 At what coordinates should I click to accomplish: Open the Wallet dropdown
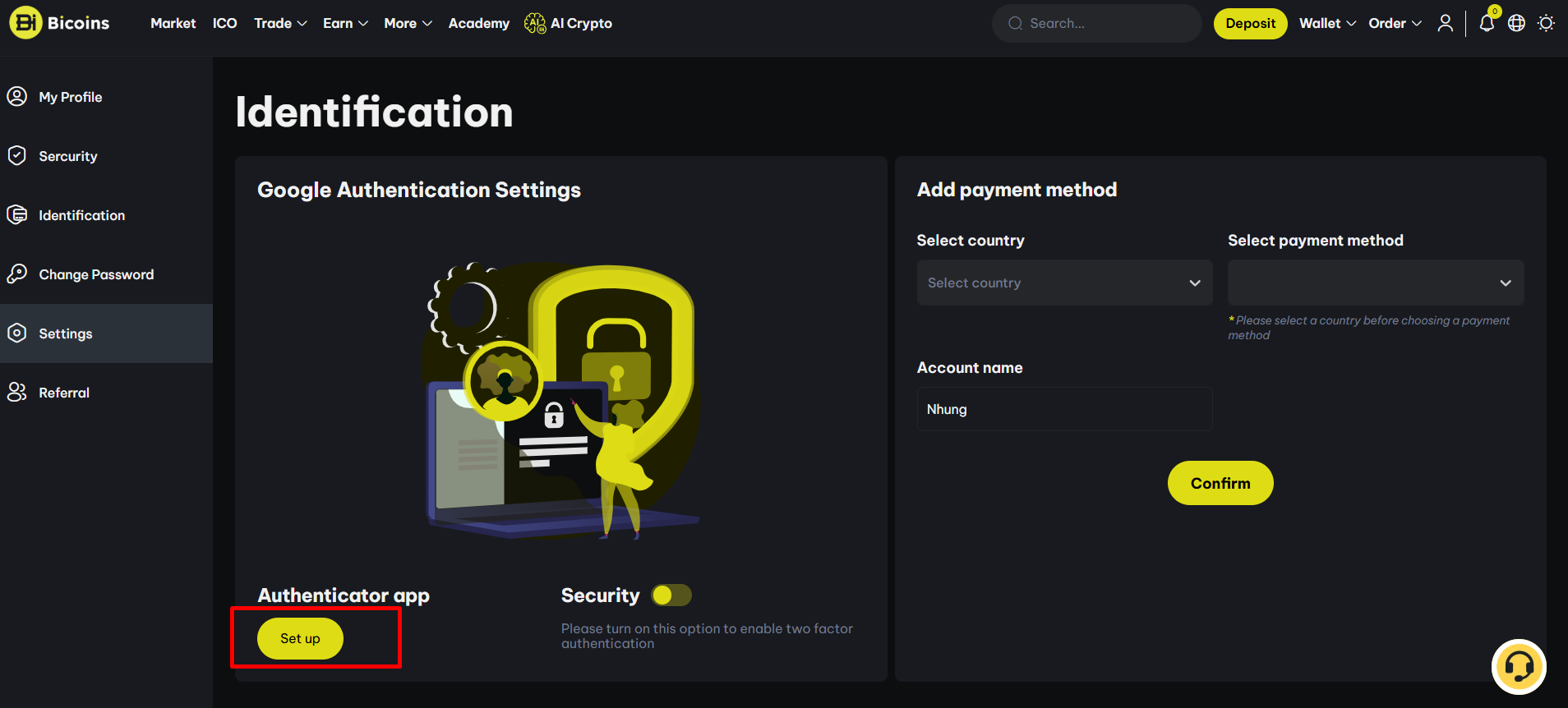[1327, 23]
